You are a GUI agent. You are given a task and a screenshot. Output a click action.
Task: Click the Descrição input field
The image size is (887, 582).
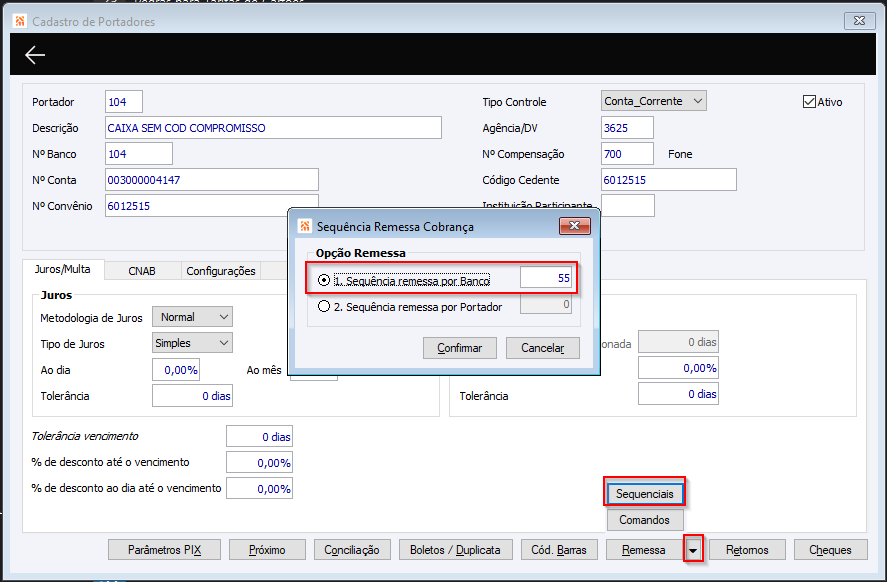[x=273, y=128]
